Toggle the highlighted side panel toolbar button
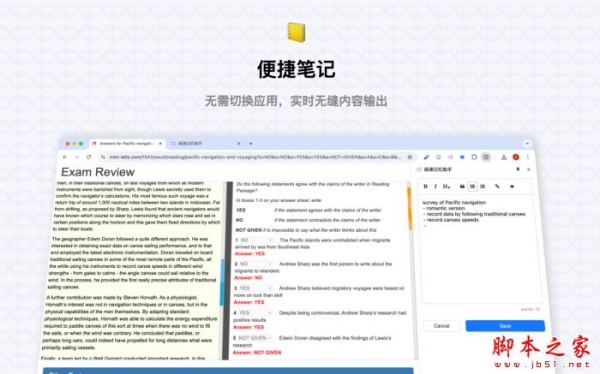The height and width of the screenshot is (374, 600). click(486, 157)
